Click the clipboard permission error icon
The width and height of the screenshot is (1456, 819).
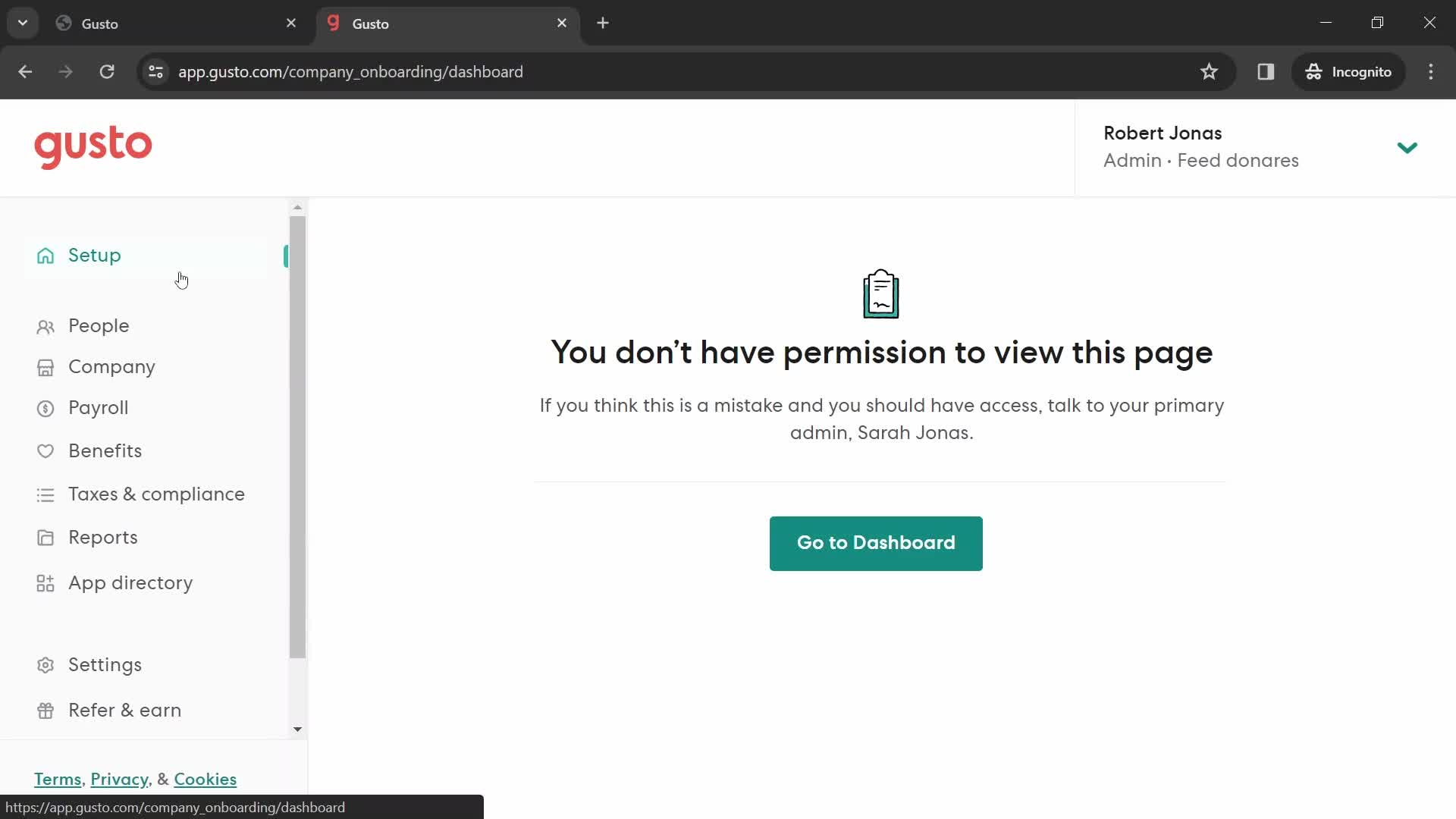point(880,291)
